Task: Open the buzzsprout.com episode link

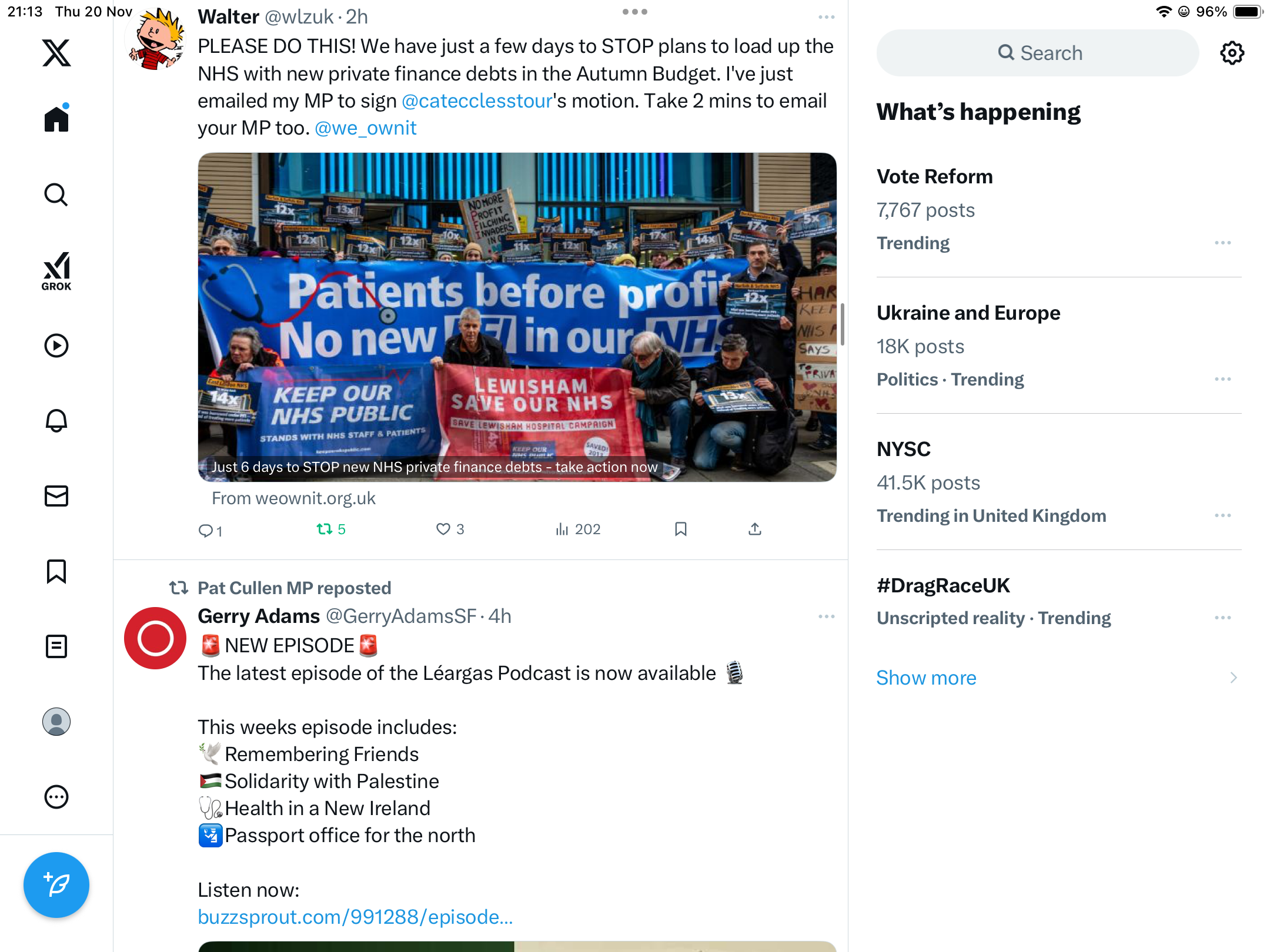Action: (355, 917)
